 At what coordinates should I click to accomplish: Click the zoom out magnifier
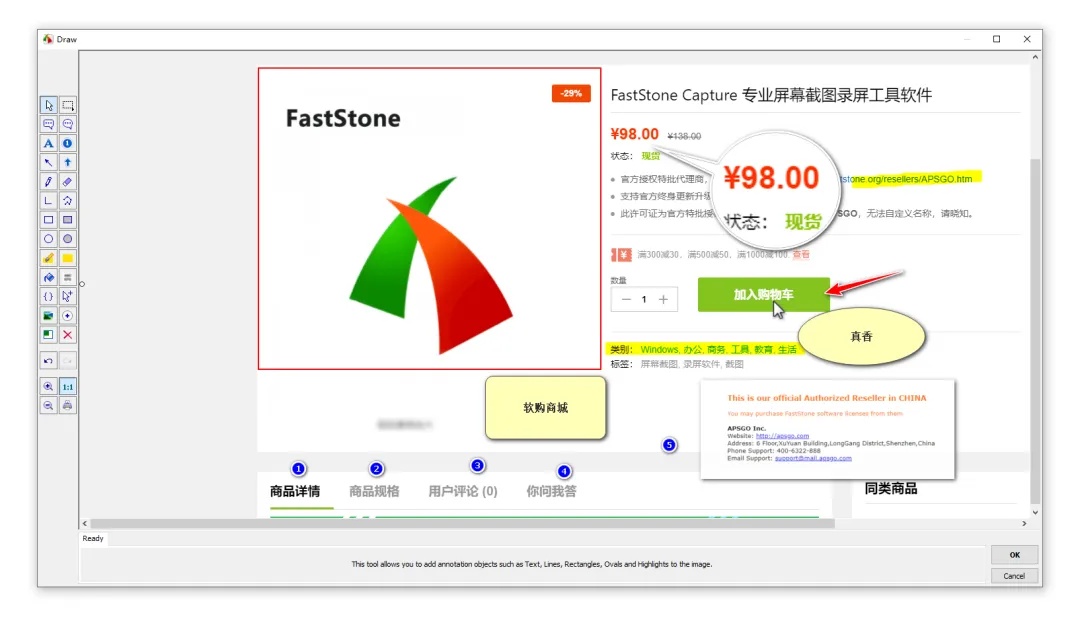[48, 406]
